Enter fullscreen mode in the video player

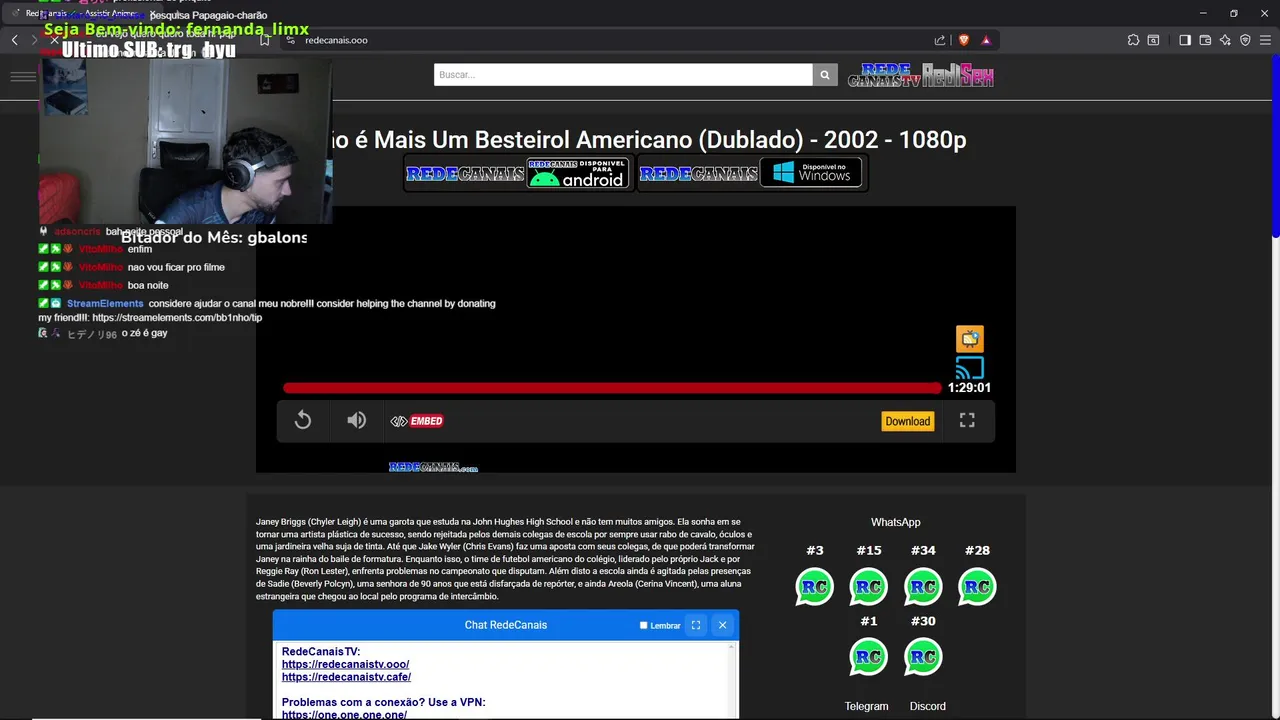click(967, 421)
